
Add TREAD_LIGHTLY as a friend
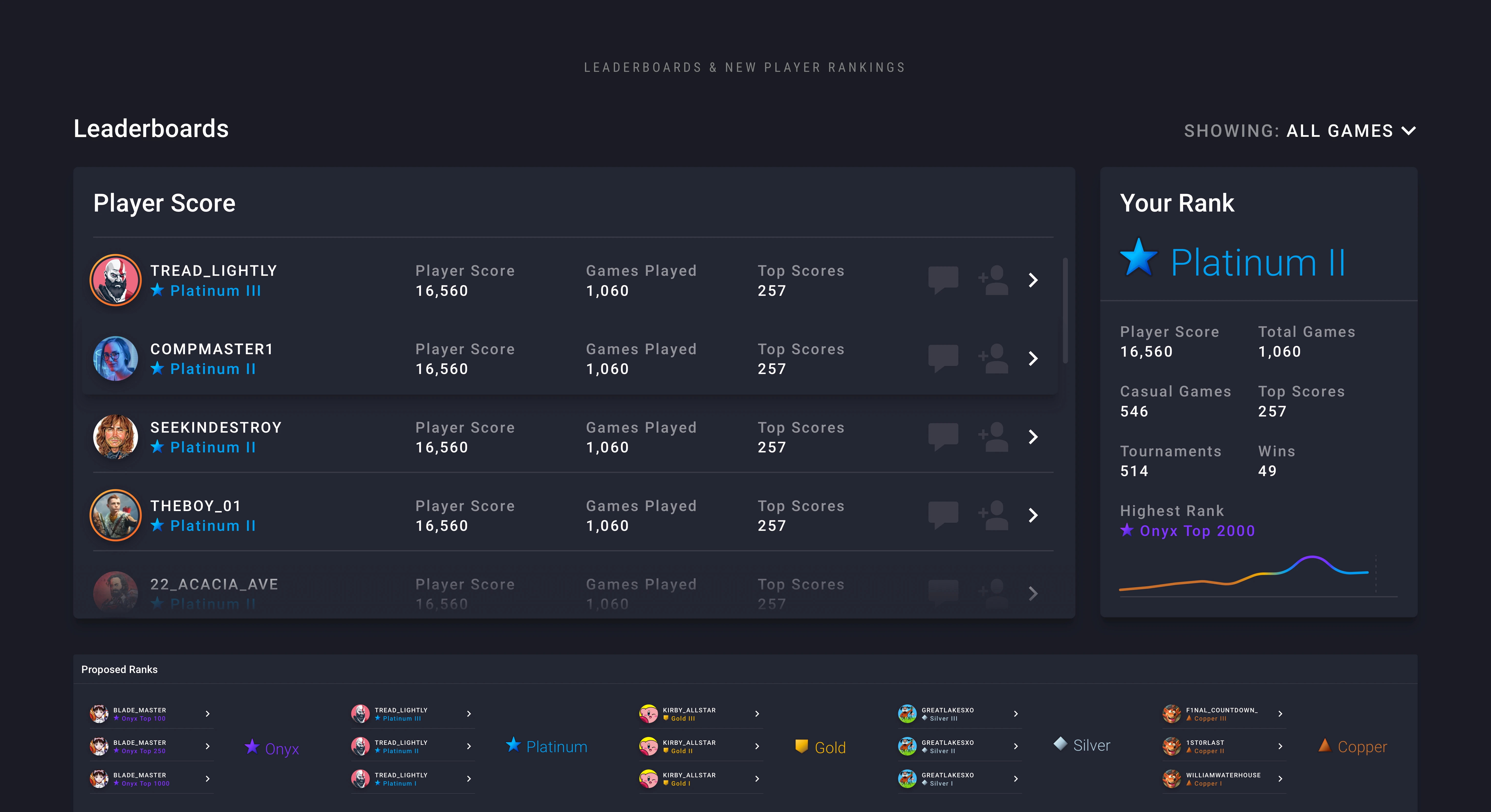click(x=993, y=280)
